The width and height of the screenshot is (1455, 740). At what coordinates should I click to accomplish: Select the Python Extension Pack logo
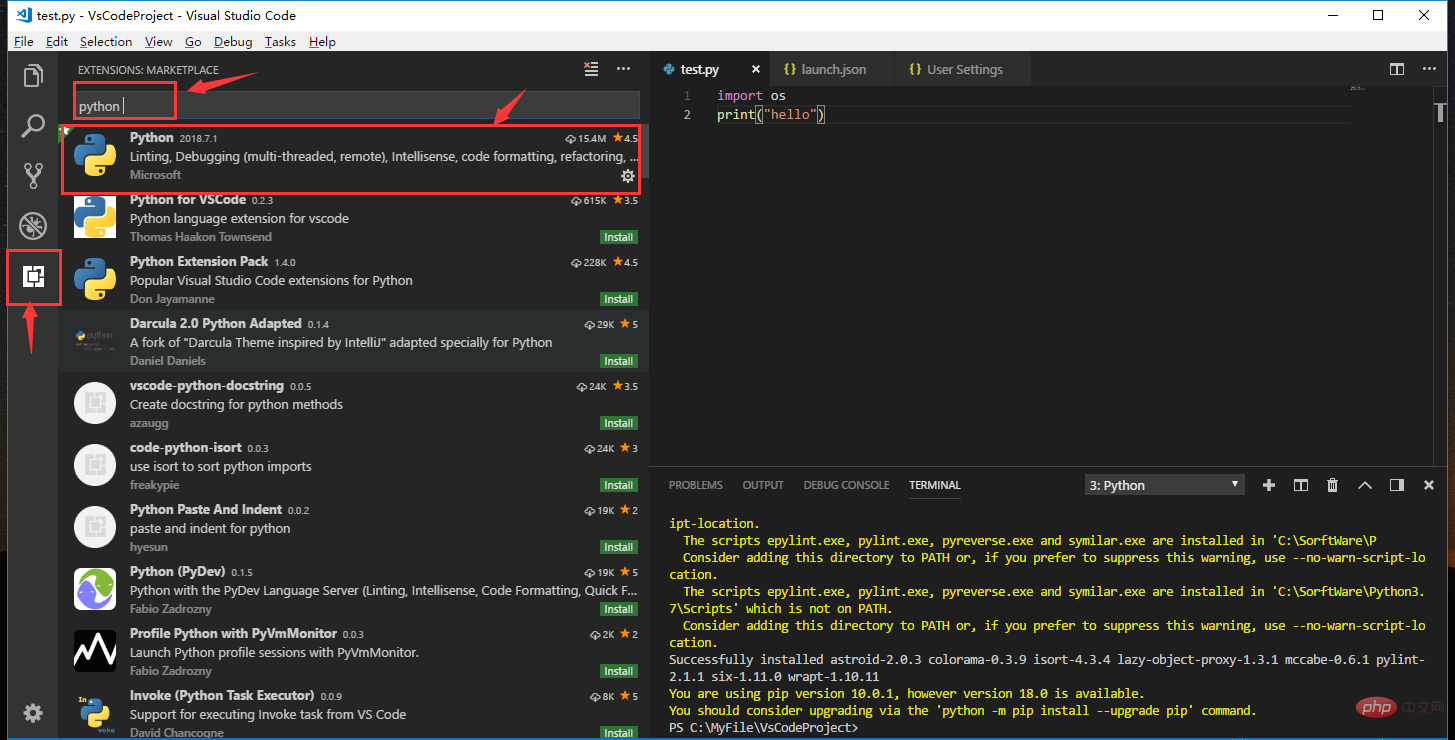click(x=95, y=279)
